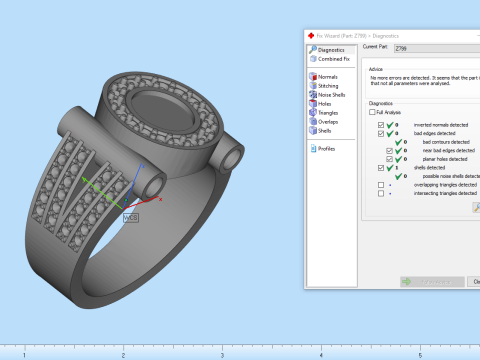Open the Triangles fixing page
This screenshot has width=480, height=360.
(323, 113)
